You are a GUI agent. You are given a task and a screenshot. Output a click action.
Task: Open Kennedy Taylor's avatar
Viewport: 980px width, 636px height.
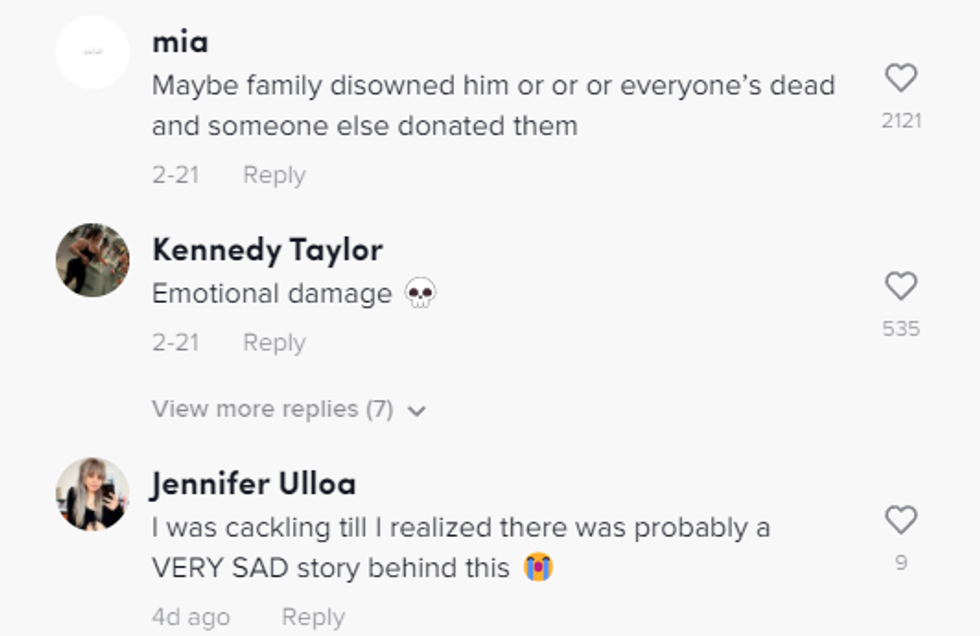click(x=93, y=260)
